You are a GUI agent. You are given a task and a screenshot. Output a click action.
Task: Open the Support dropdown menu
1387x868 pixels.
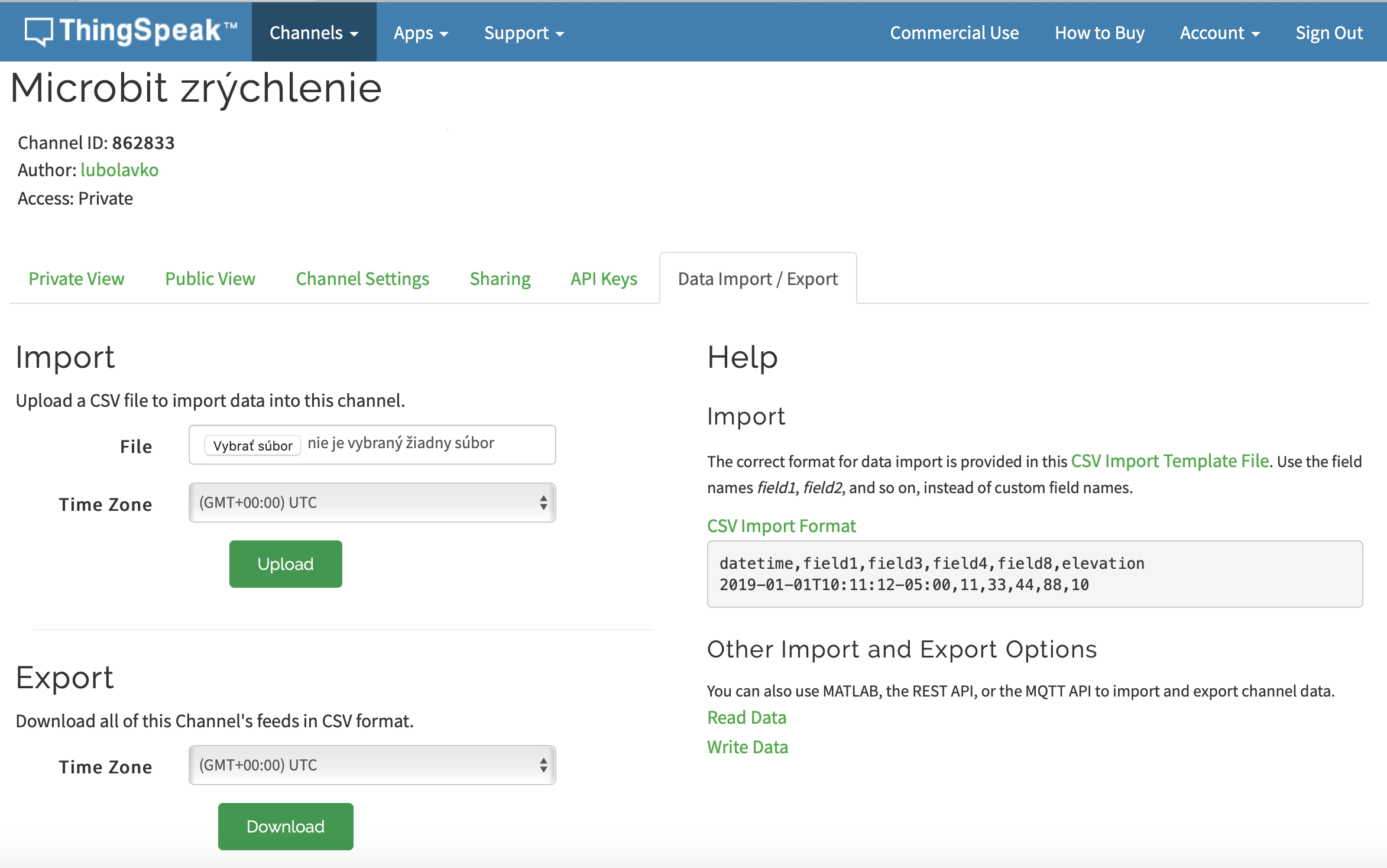523,33
